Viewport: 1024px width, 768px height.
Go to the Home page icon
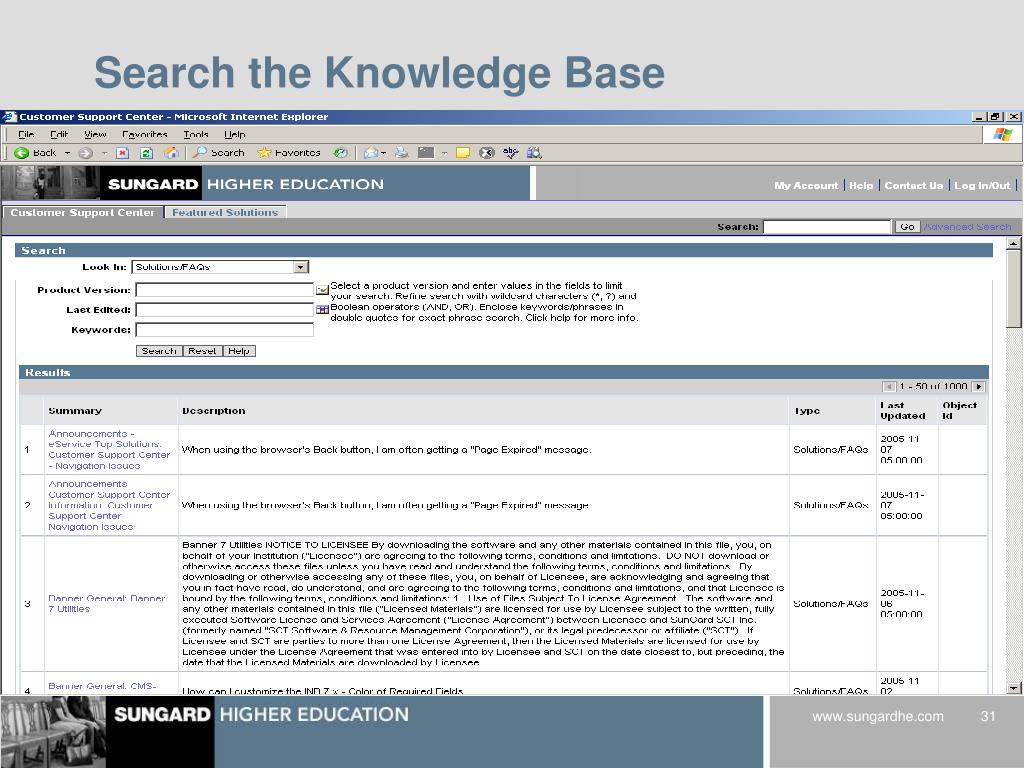click(171, 153)
